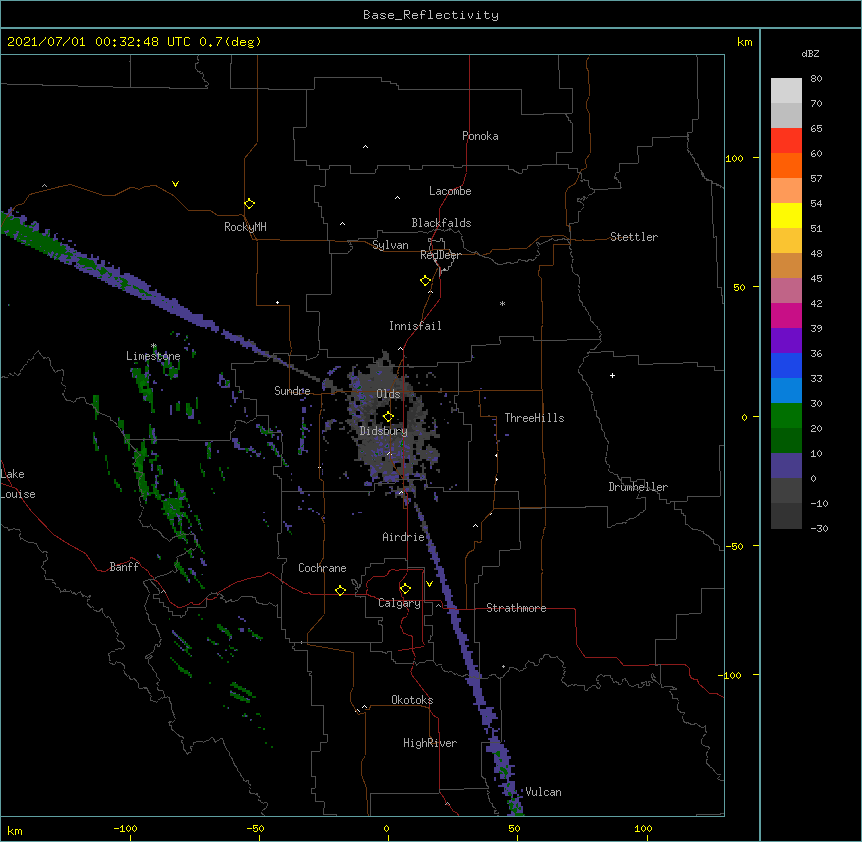Click the white asterisk marker east of Innisfail
Screen dimensions: 862x842
pyautogui.click(x=502, y=304)
